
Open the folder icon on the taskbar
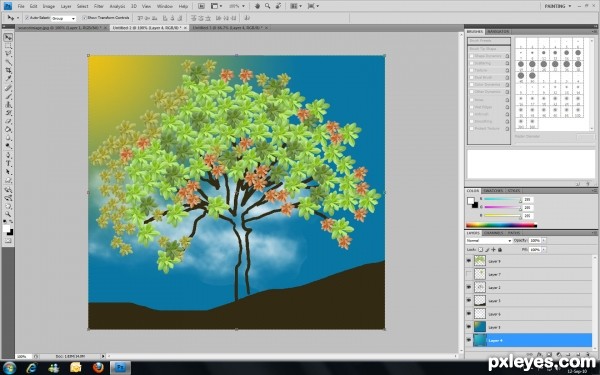(x=76, y=368)
